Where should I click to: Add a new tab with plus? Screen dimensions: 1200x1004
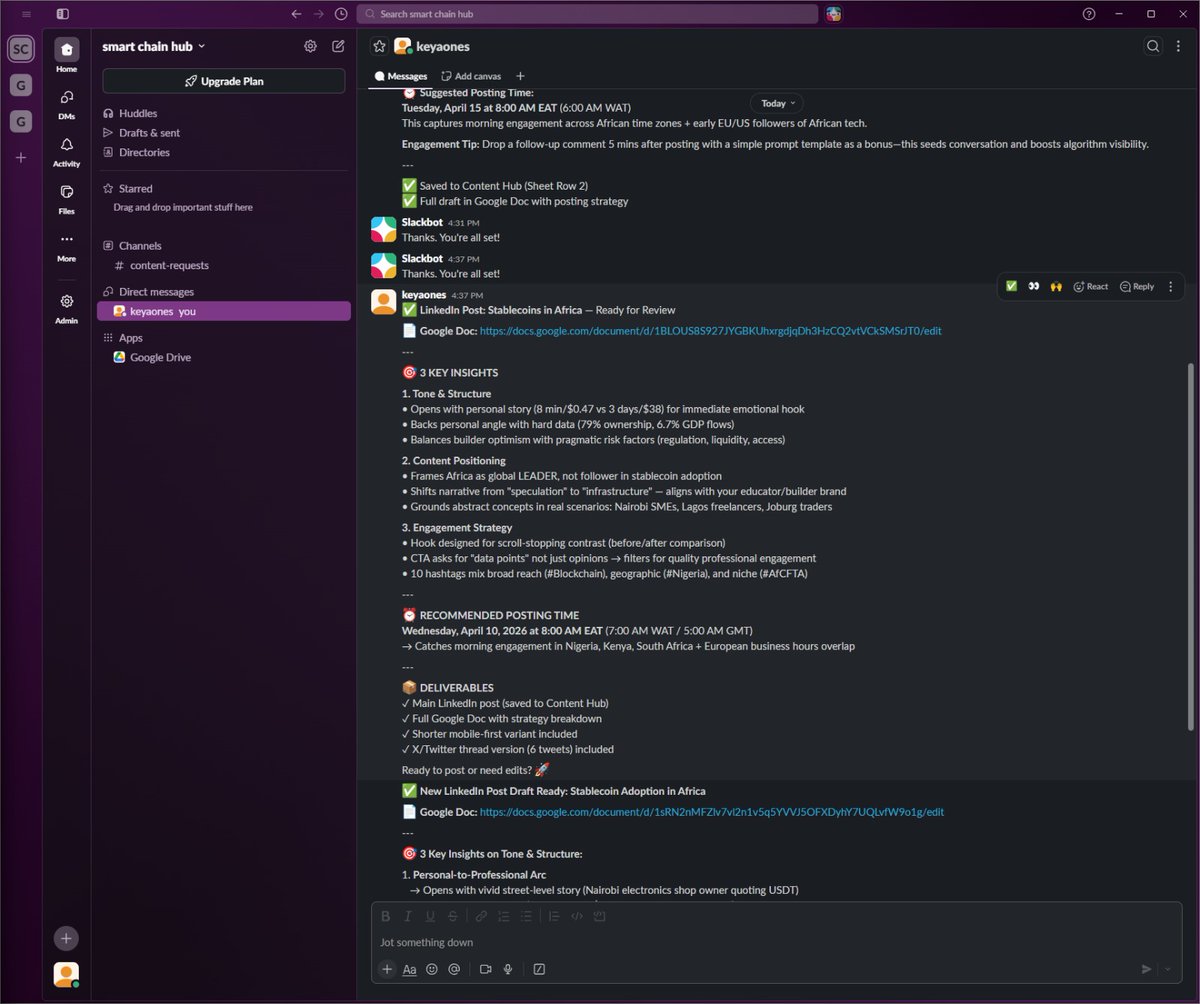point(520,76)
